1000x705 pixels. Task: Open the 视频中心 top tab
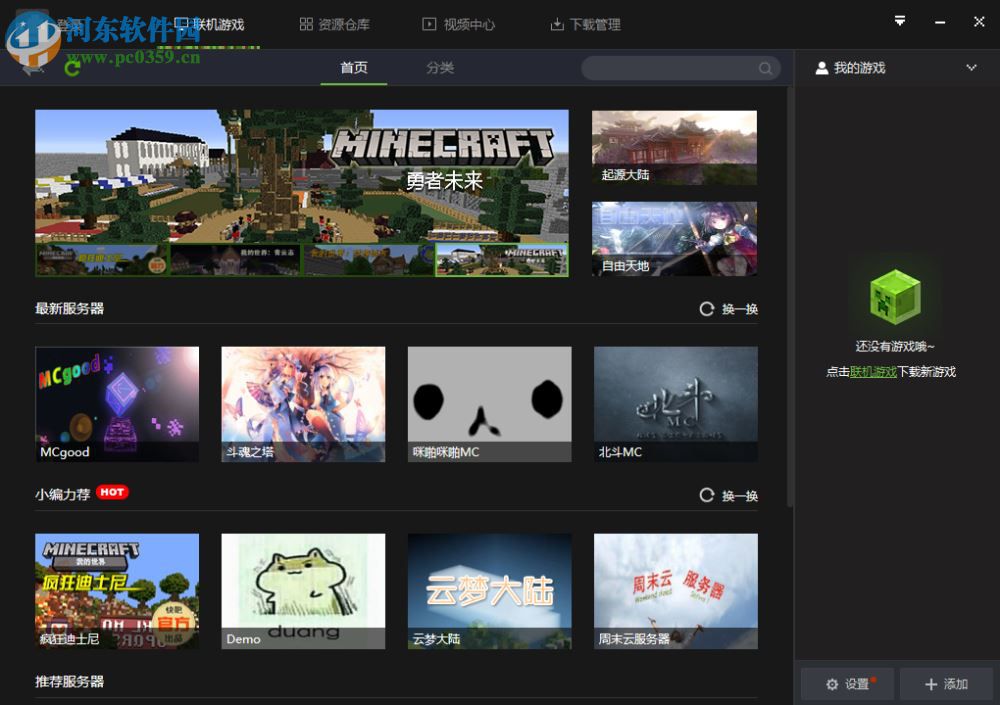click(459, 24)
